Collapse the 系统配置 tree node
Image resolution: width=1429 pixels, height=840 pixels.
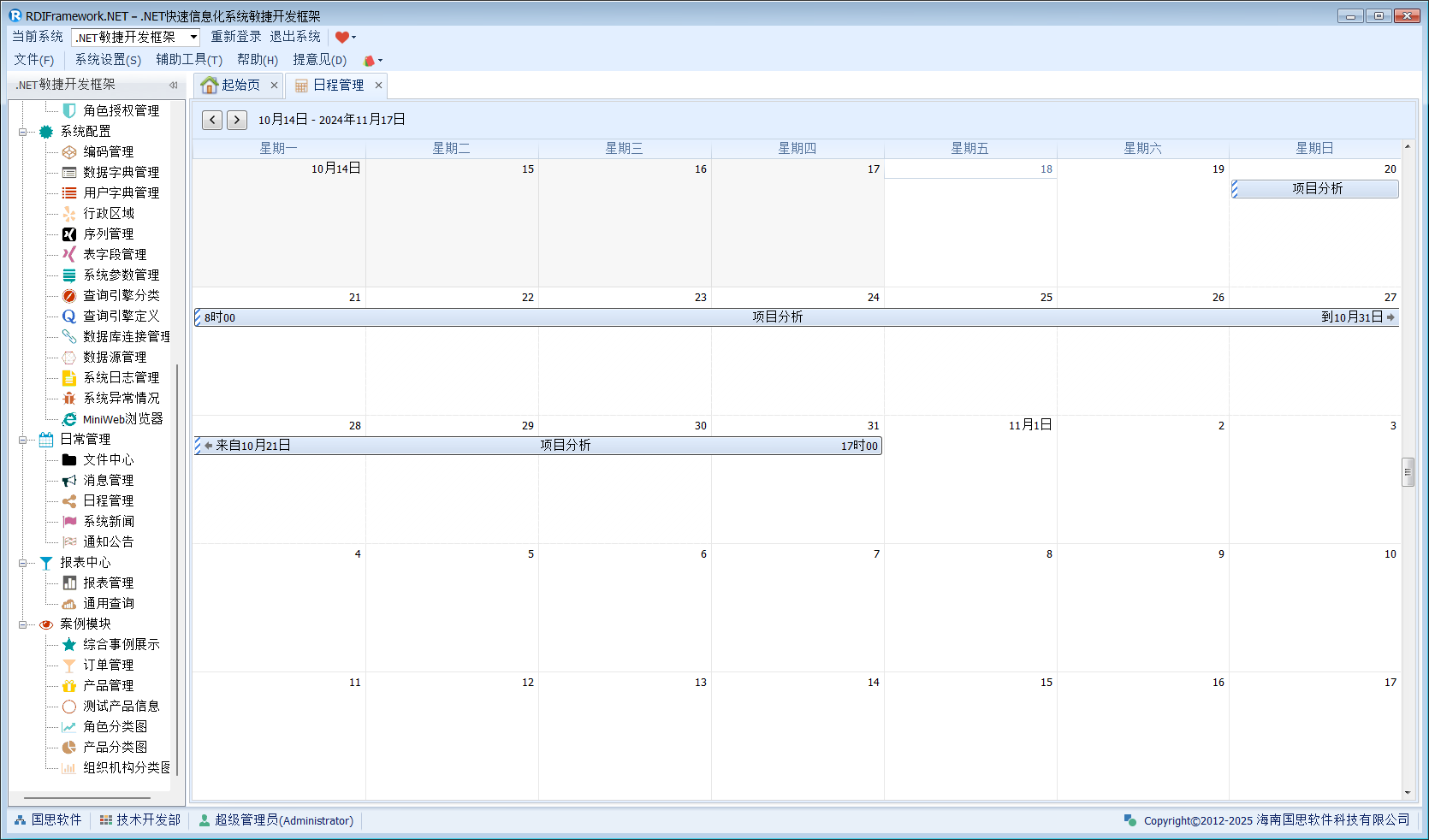click(23, 132)
